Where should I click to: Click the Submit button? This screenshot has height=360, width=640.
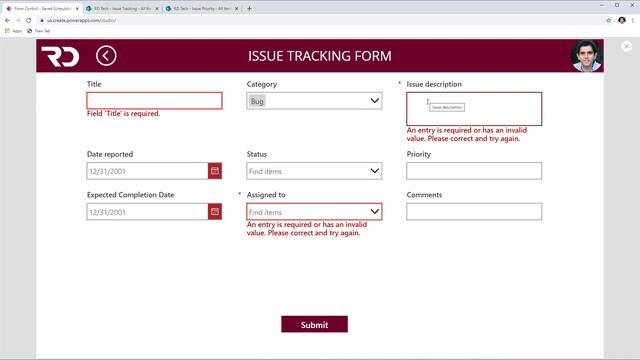pos(314,324)
